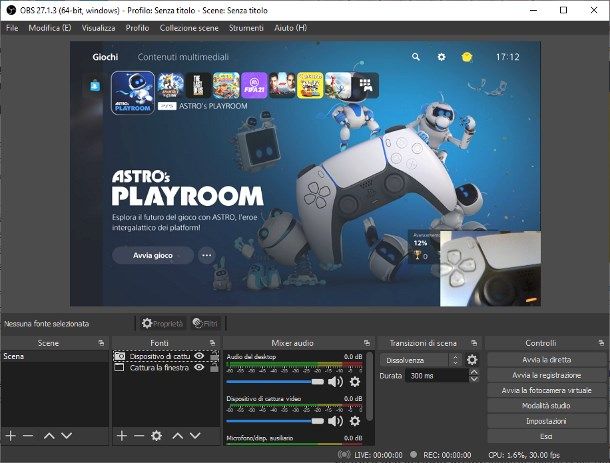Open Dispositivo di cattura video audio gear
The image size is (610, 463).
point(355,421)
